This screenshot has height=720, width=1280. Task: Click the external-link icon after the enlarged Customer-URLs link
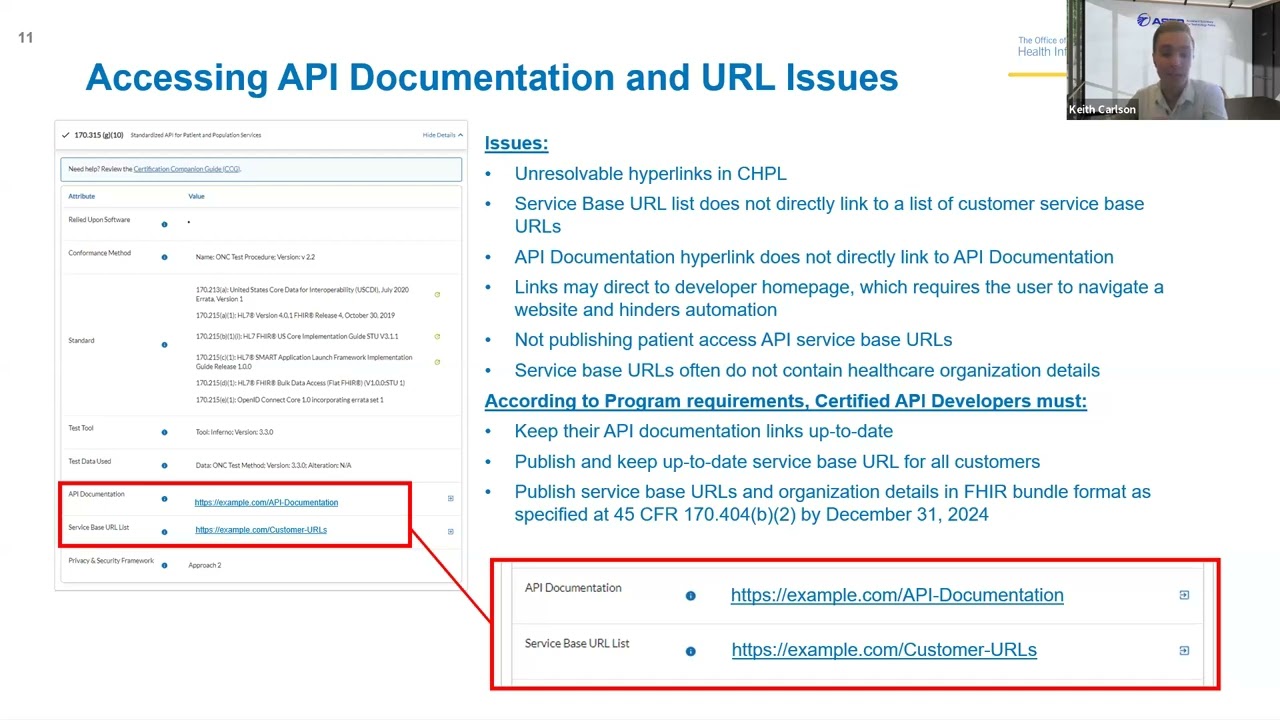coord(1184,651)
